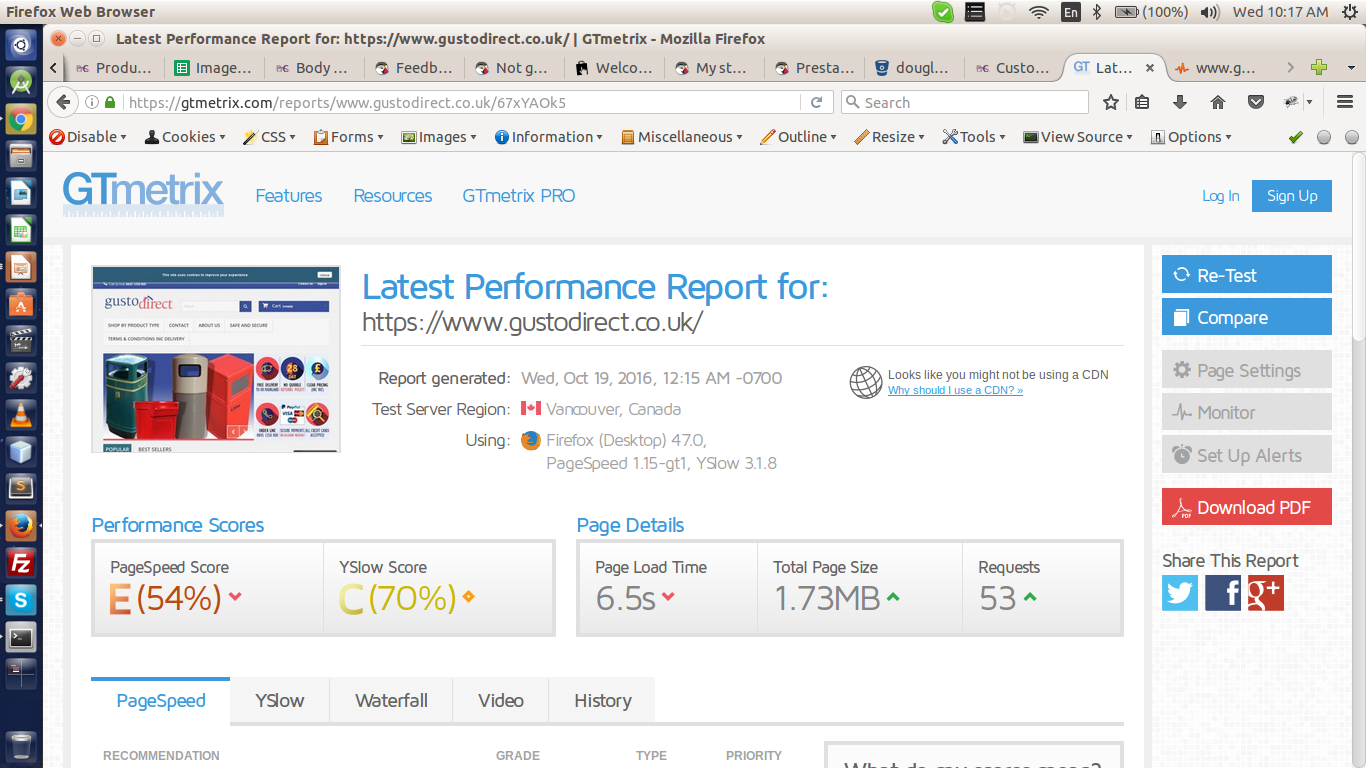Open FileZilla from the launcher
This screenshot has height=768, width=1366.
pos(21,563)
